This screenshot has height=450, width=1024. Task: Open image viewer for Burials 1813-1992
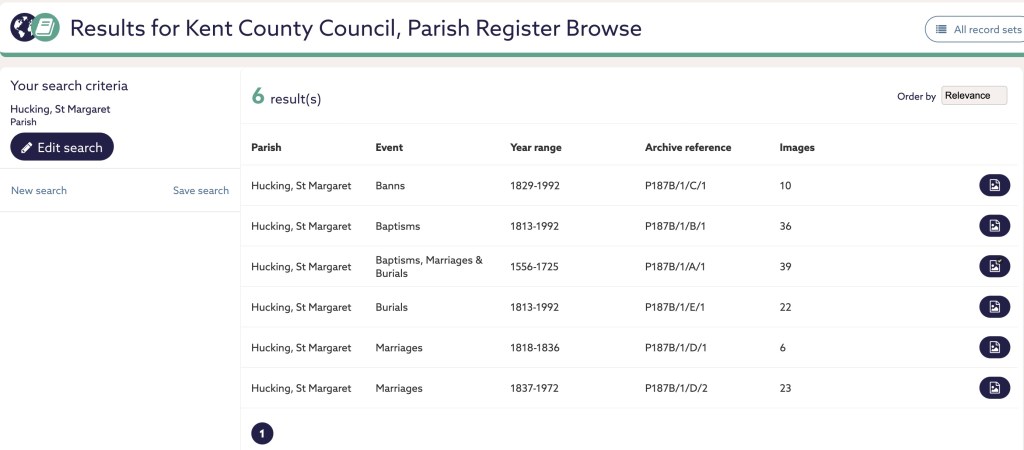coord(994,307)
